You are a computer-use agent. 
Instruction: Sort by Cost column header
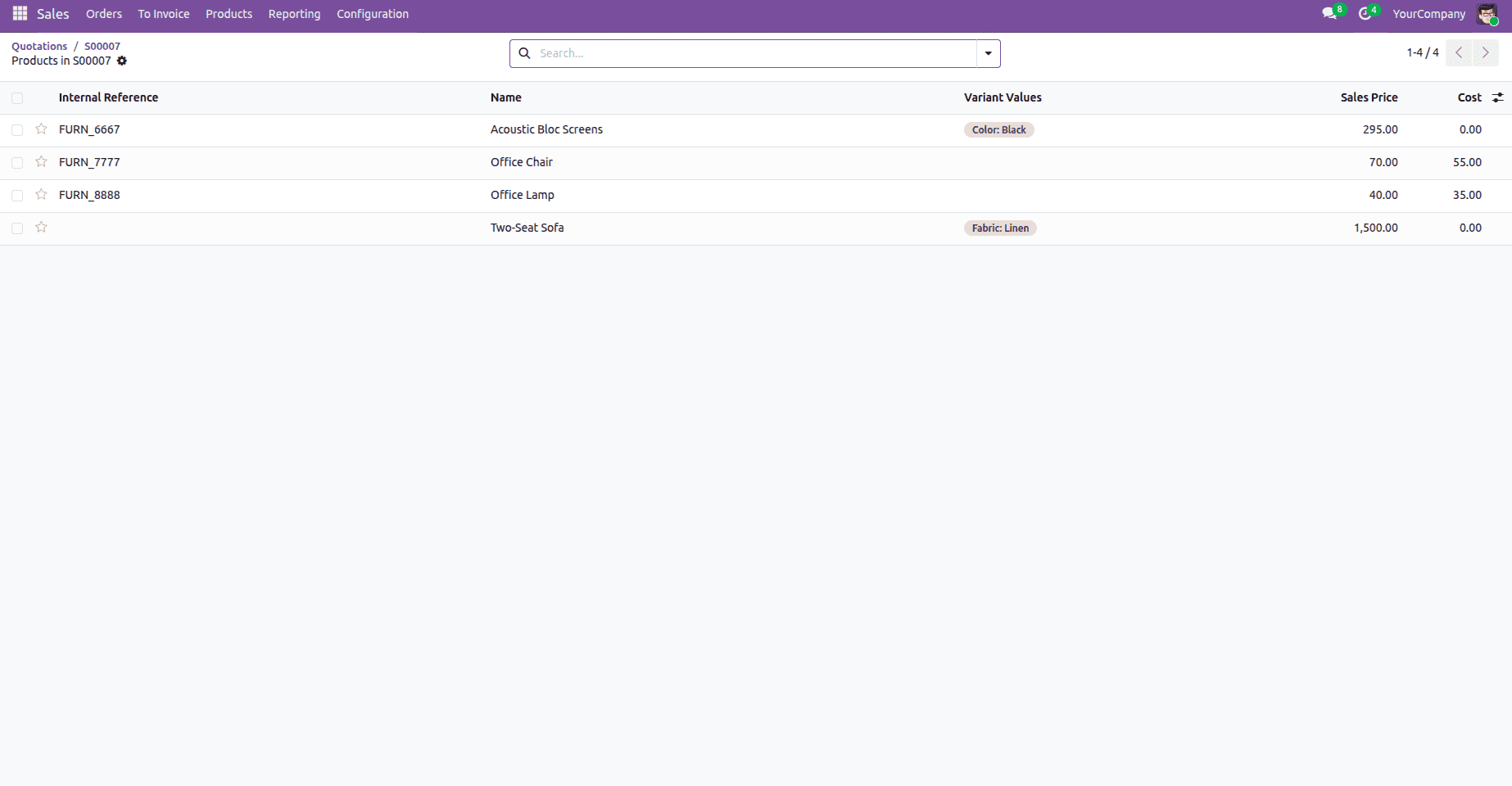[1469, 97]
